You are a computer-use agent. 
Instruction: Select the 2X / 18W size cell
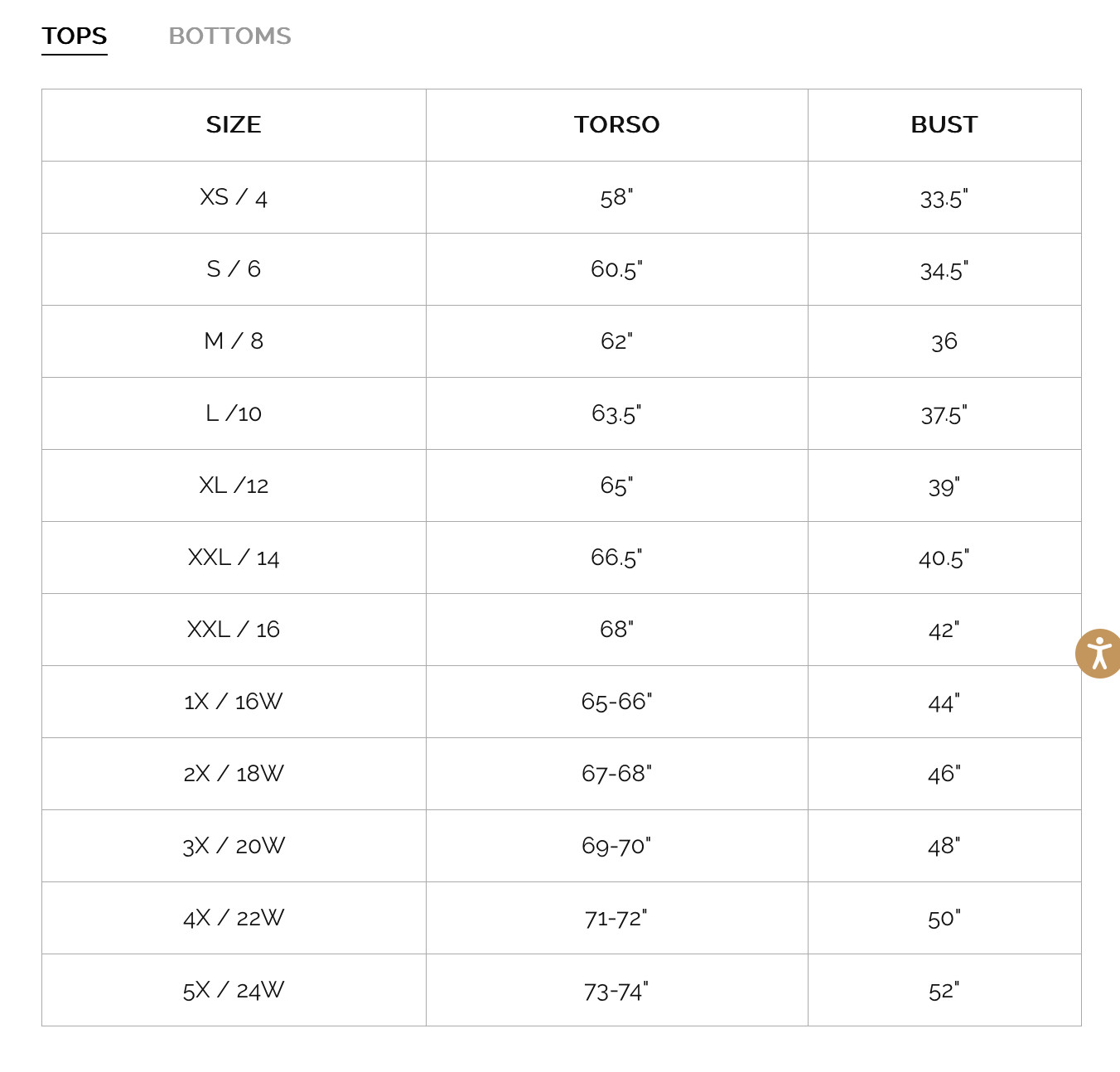234,774
